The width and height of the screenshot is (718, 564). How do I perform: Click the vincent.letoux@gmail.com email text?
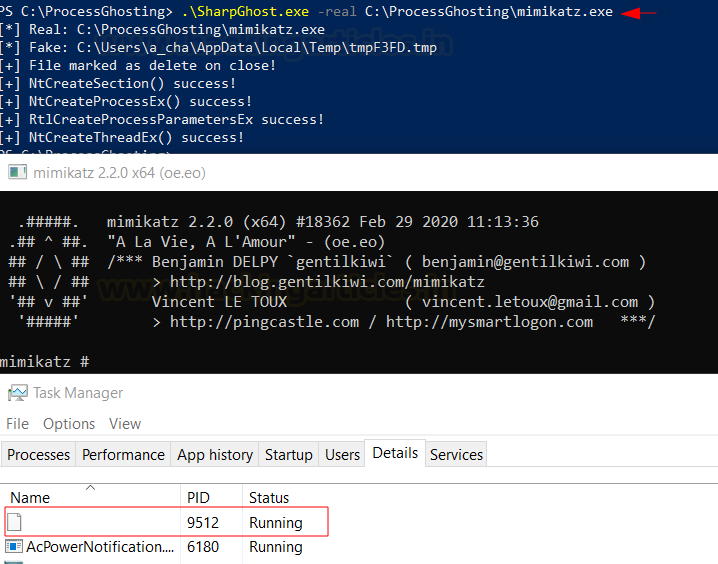coord(530,302)
